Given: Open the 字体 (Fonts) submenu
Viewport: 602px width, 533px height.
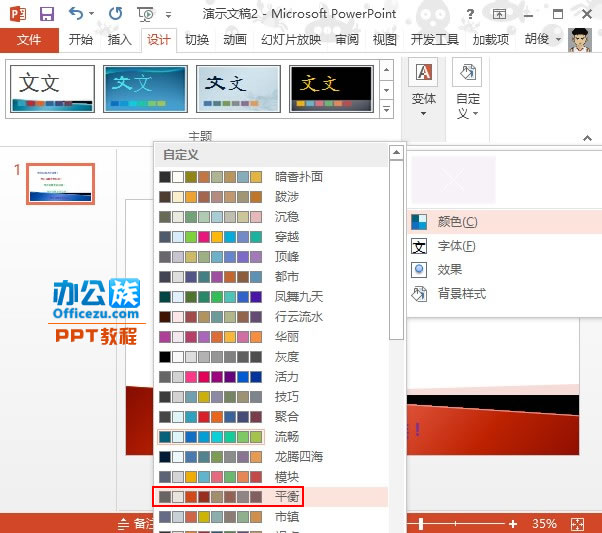Looking at the screenshot, I should tap(456, 246).
